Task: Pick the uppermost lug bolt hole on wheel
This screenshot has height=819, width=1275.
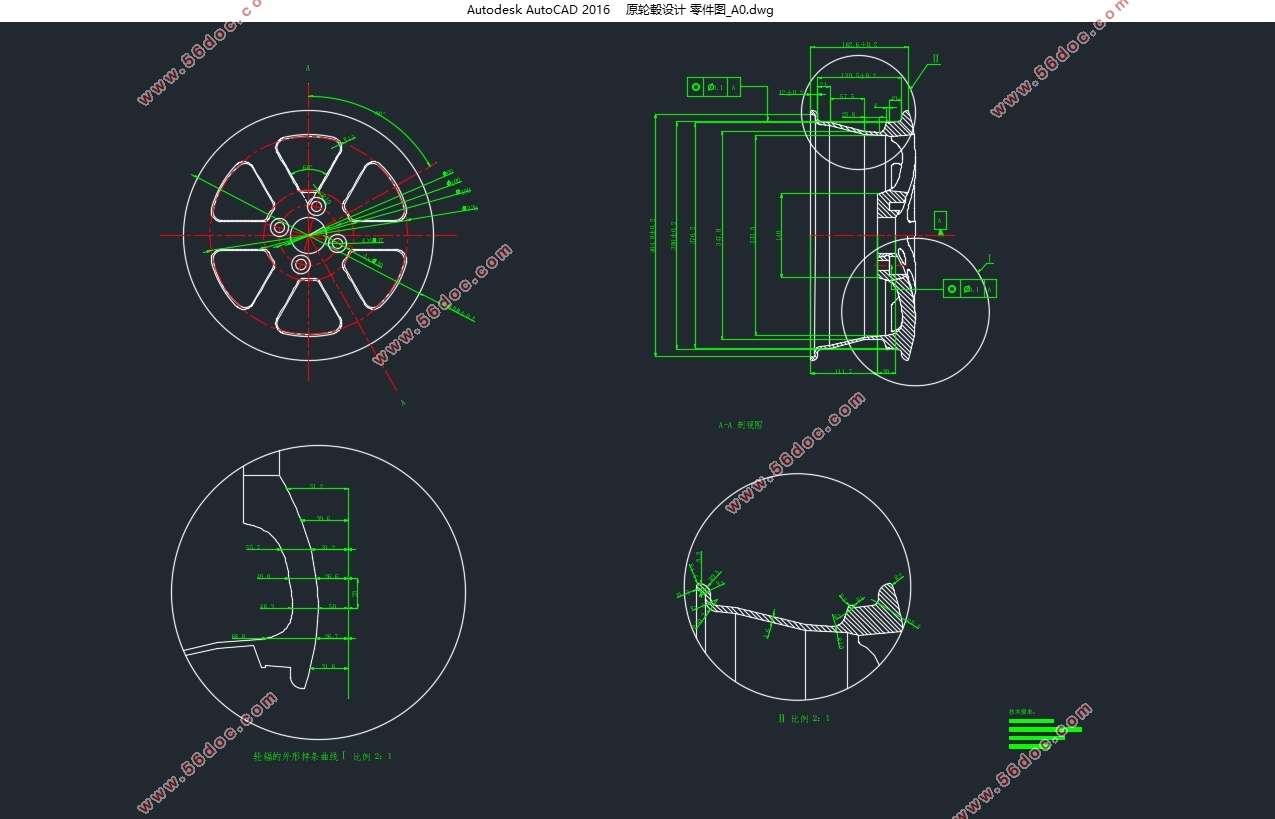Action: click(x=317, y=206)
